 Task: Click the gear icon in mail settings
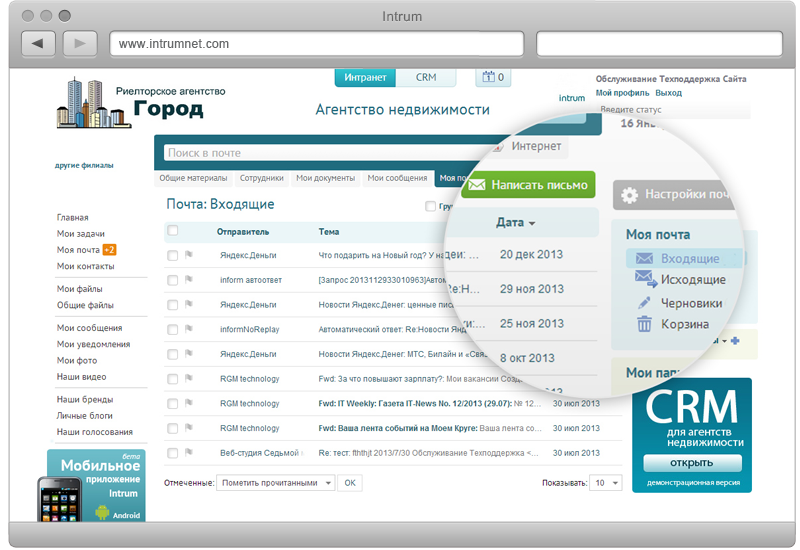click(630, 195)
